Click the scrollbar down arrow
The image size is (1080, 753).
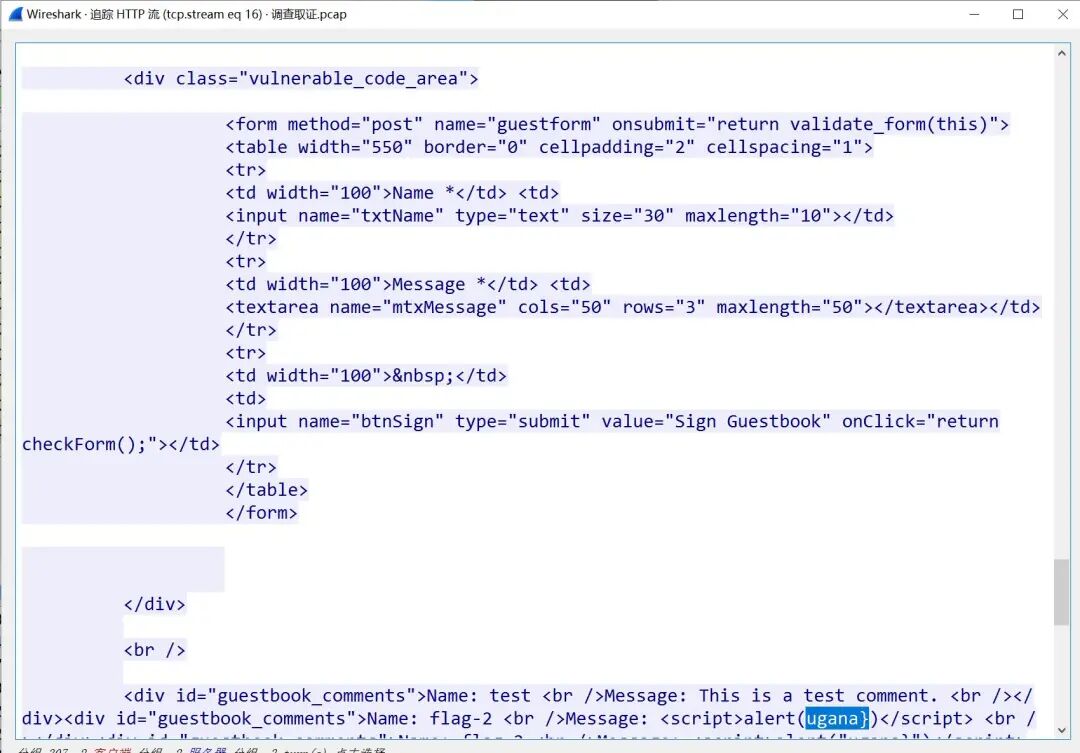(1061, 730)
